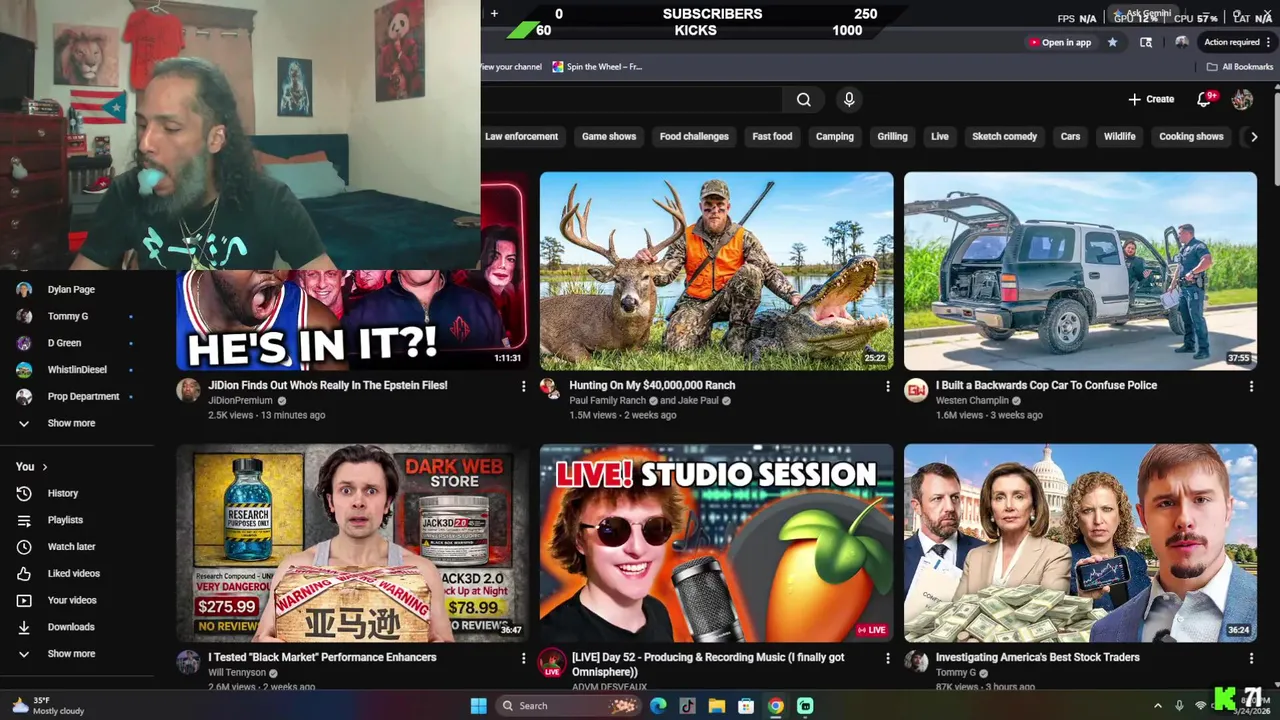The image size is (1280, 720).
Task: Select the Wildlife filter chip
Action: click(x=1119, y=136)
